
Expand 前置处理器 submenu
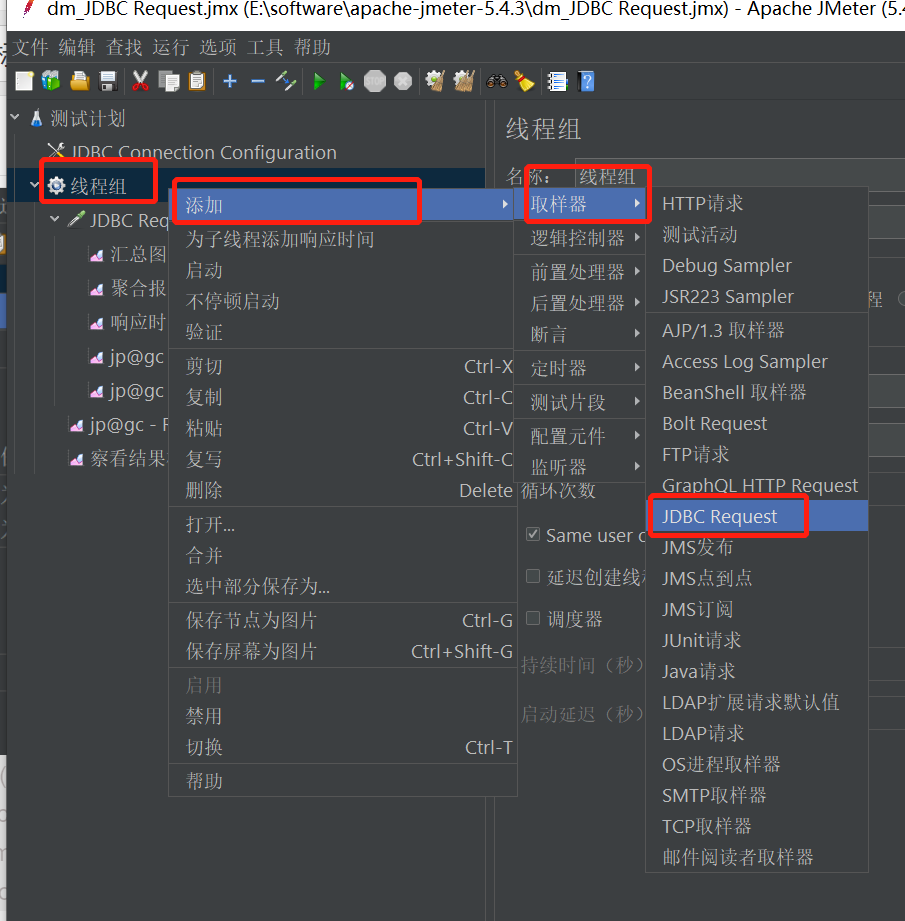580,272
